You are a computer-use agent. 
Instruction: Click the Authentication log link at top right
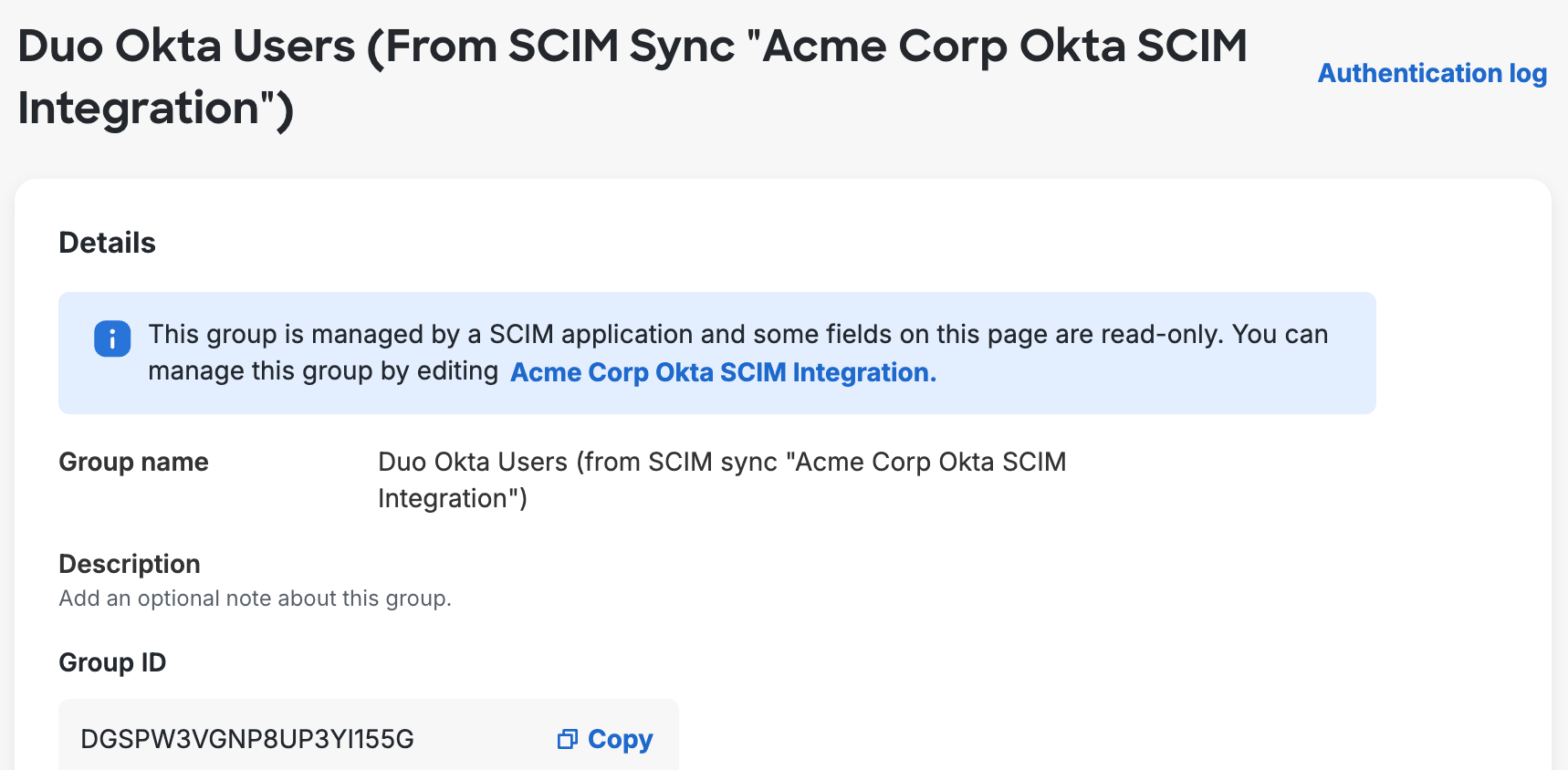point(1431,73)
